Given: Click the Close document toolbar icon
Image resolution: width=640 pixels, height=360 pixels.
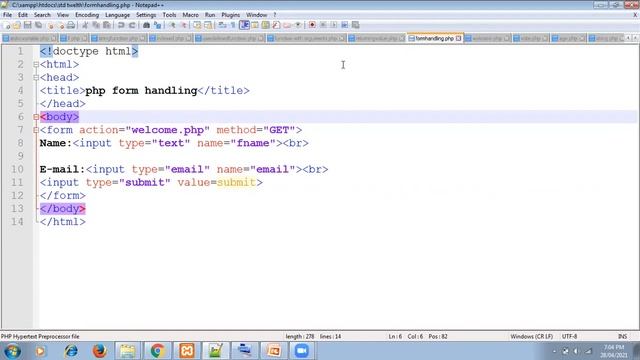Looking at the screenshot, I should pos(50,25).
